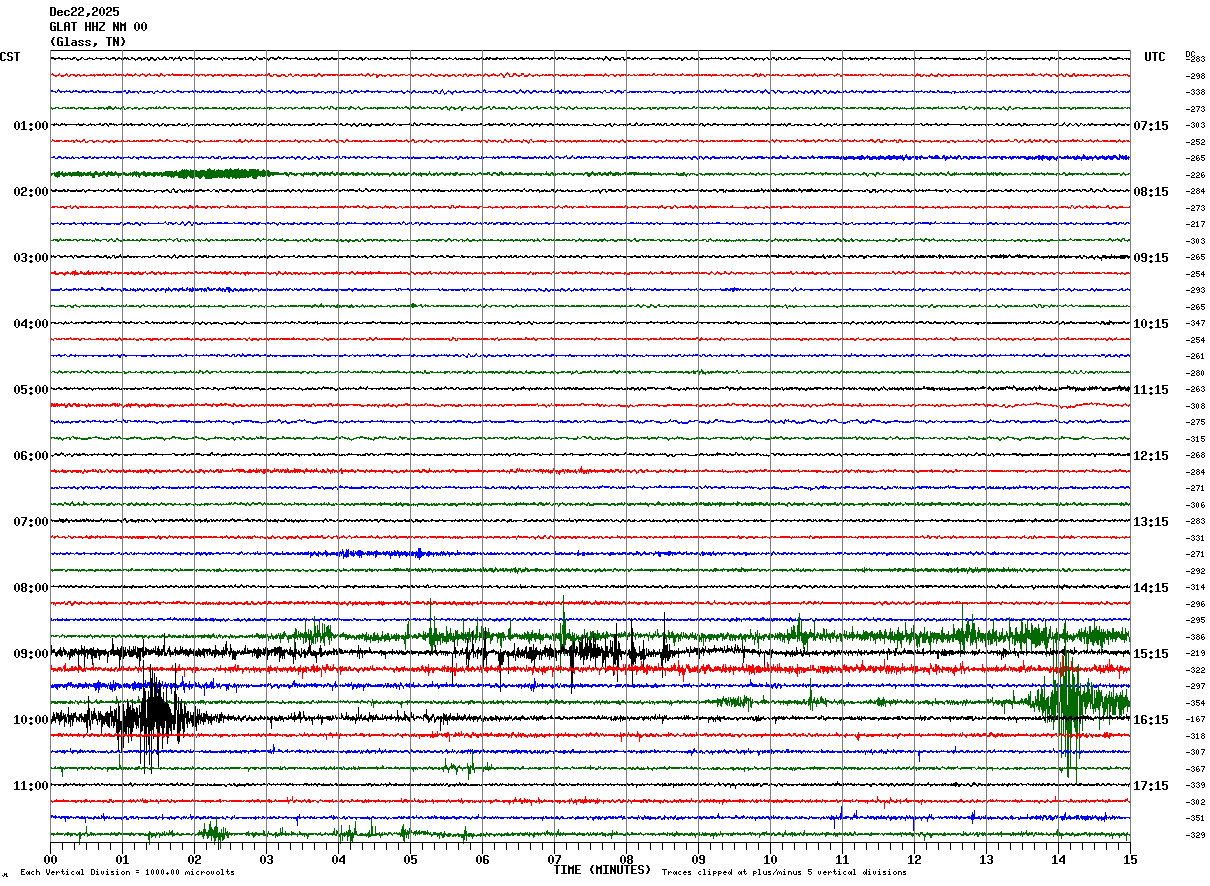Click the 06:00 CST row label
The height and width of the screenshot is (886, 1210).
31,456
